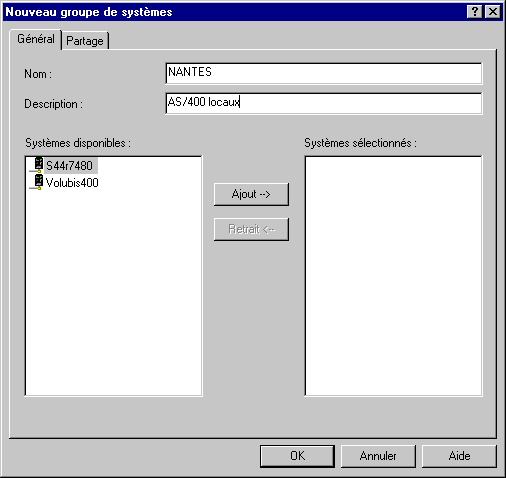This screenshot has width=506, height=478.
Task: Click the question mark help button in title bar
Action: (475, 12)
